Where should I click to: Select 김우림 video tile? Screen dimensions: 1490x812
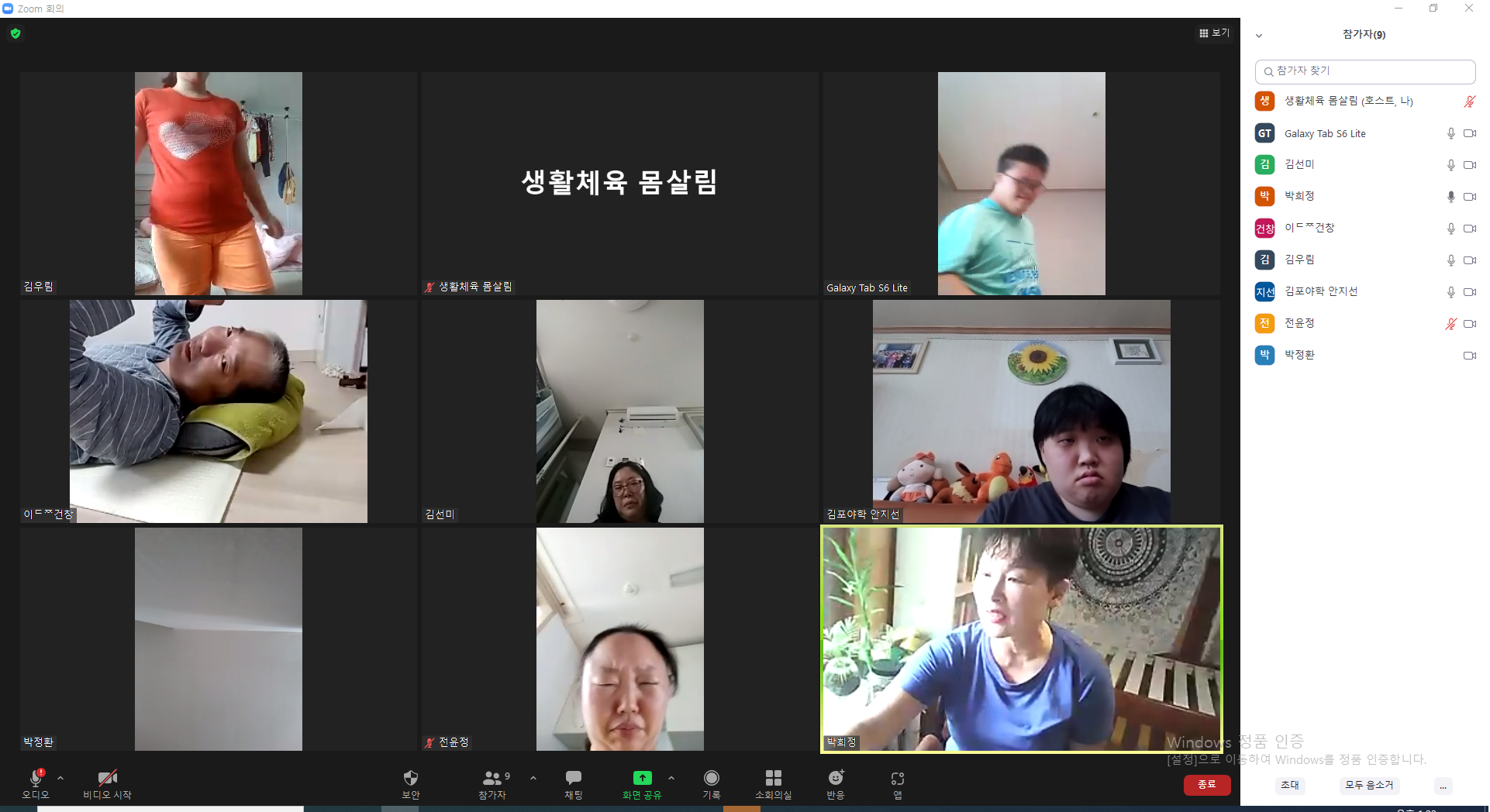pos(219,184)
